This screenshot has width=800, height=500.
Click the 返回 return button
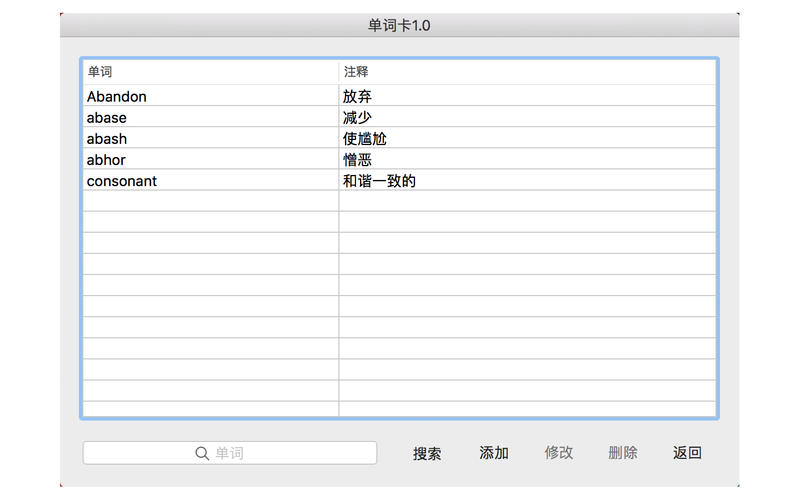(687, 453)
